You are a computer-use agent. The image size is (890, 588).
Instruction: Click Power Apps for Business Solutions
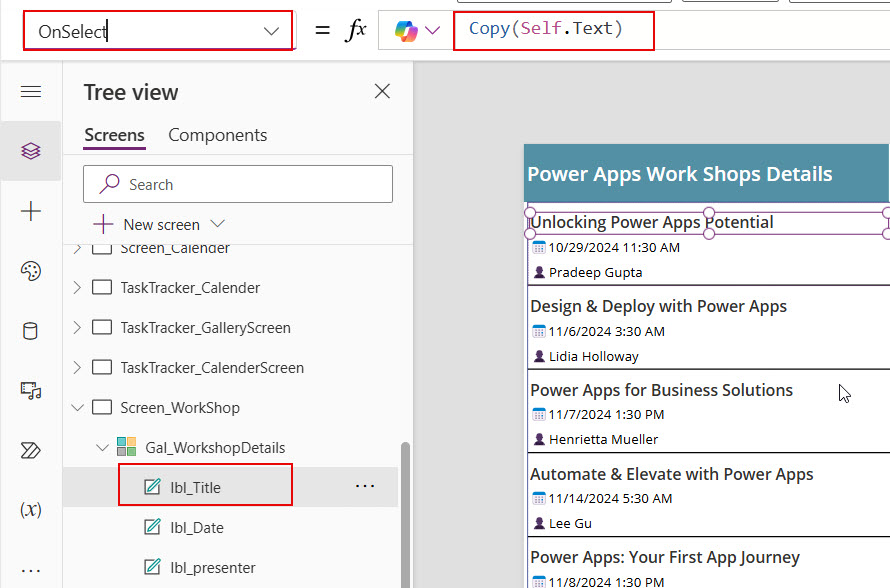click(661, 390)
